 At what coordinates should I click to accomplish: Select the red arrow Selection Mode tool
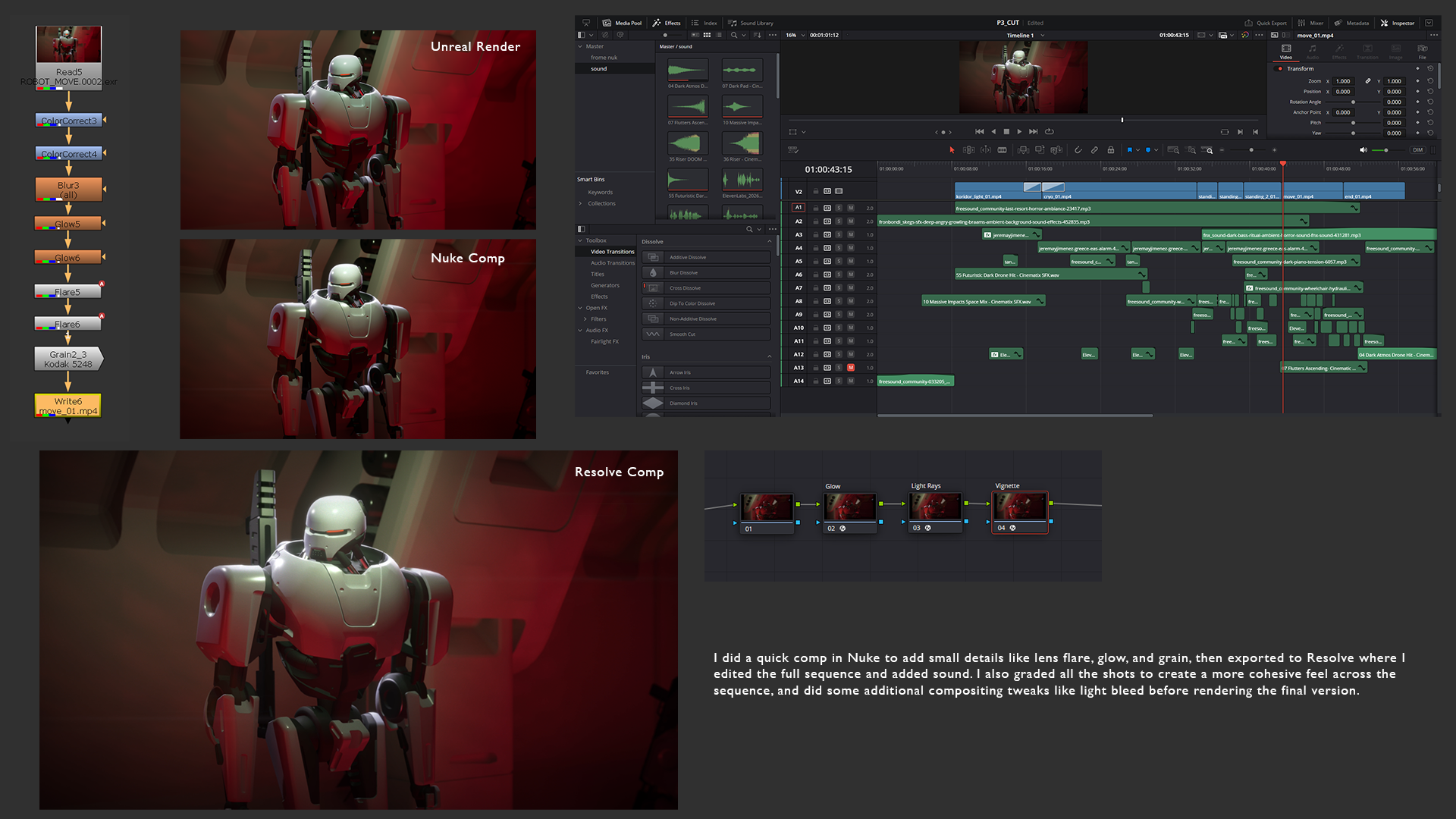(952, 150)
